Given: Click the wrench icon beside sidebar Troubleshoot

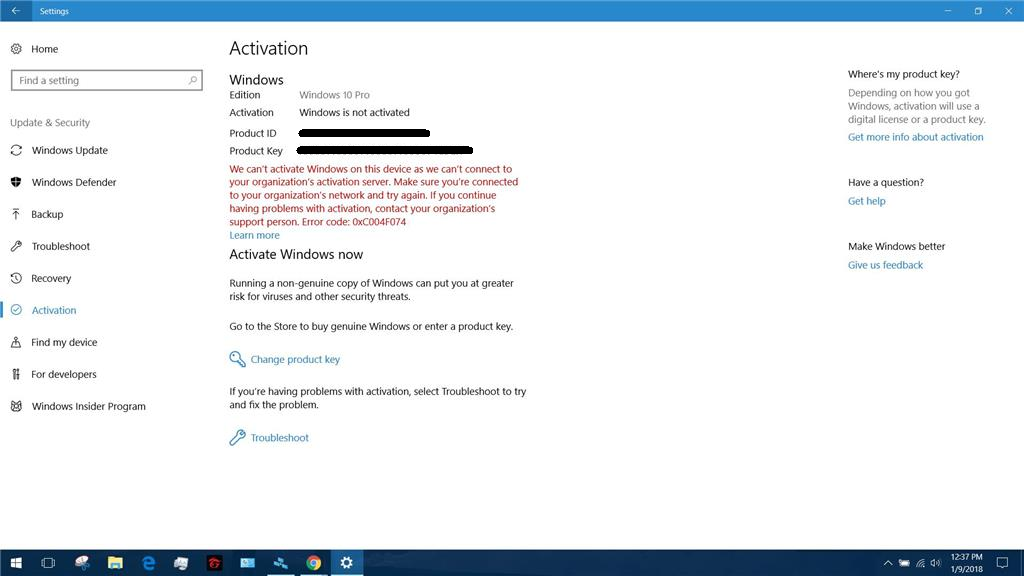Looking at the screenshot, I should 16,246.
